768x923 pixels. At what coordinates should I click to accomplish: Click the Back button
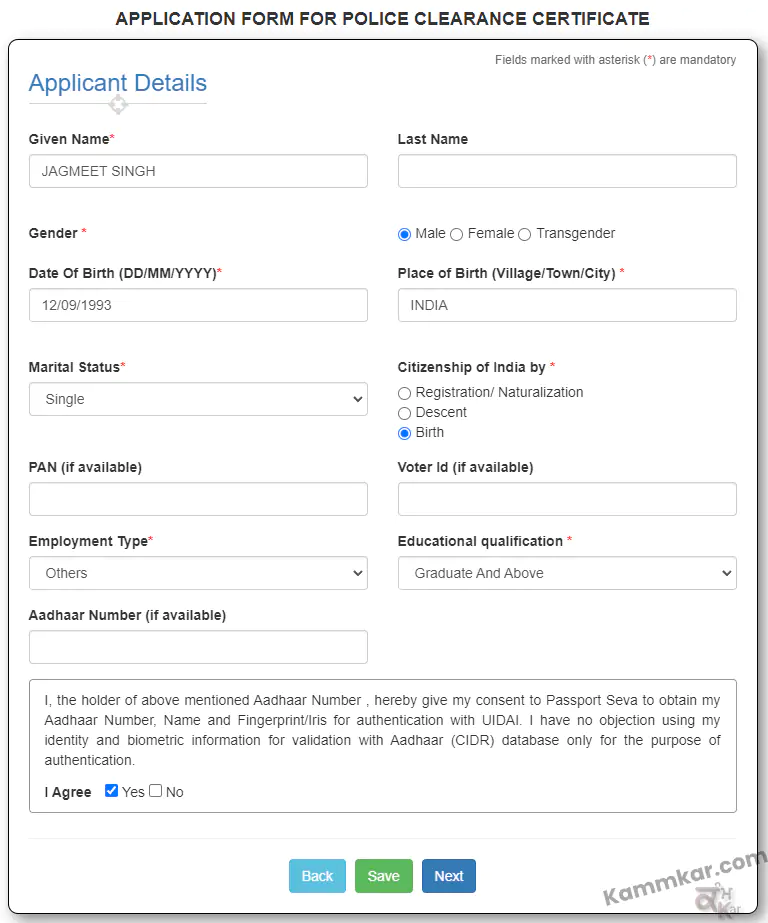coord(317,876)
